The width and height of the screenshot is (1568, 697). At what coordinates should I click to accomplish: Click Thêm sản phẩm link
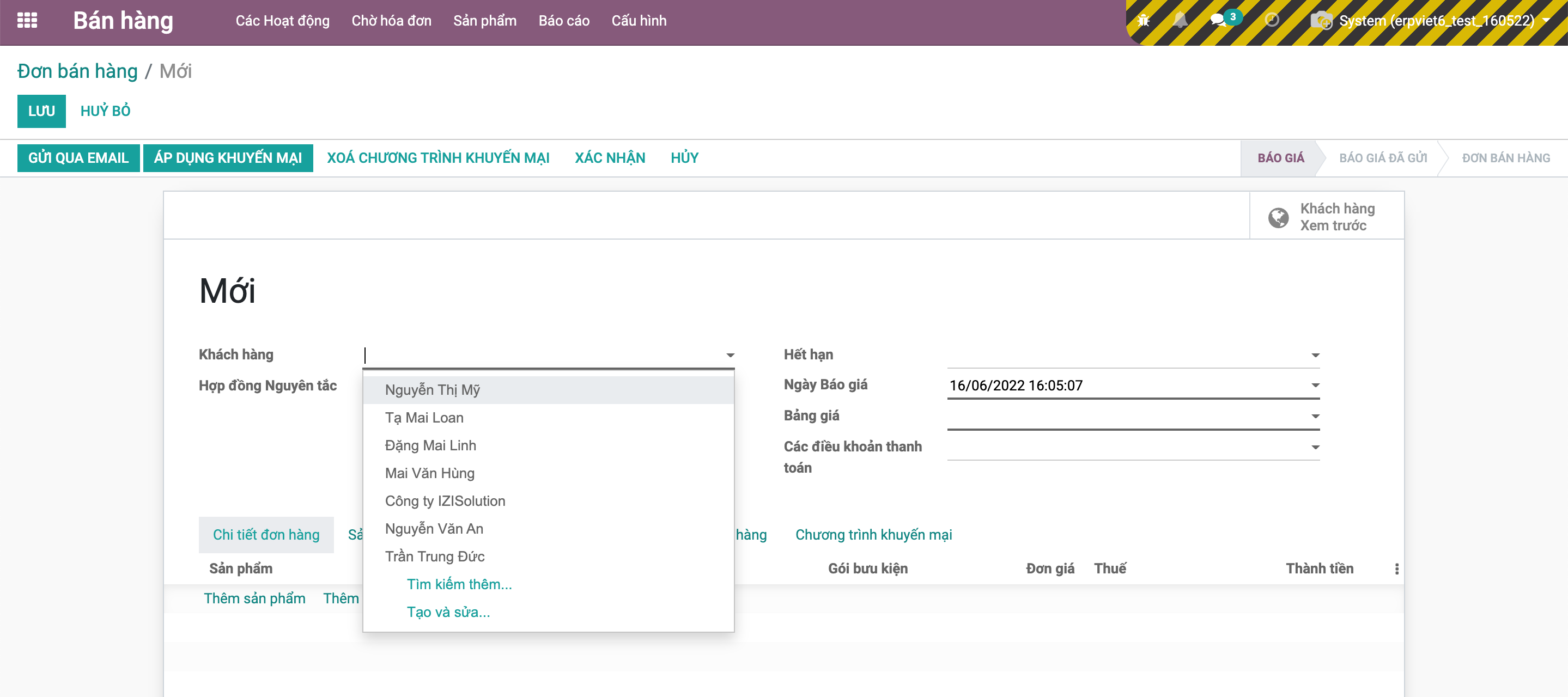(x=254, y=598)
